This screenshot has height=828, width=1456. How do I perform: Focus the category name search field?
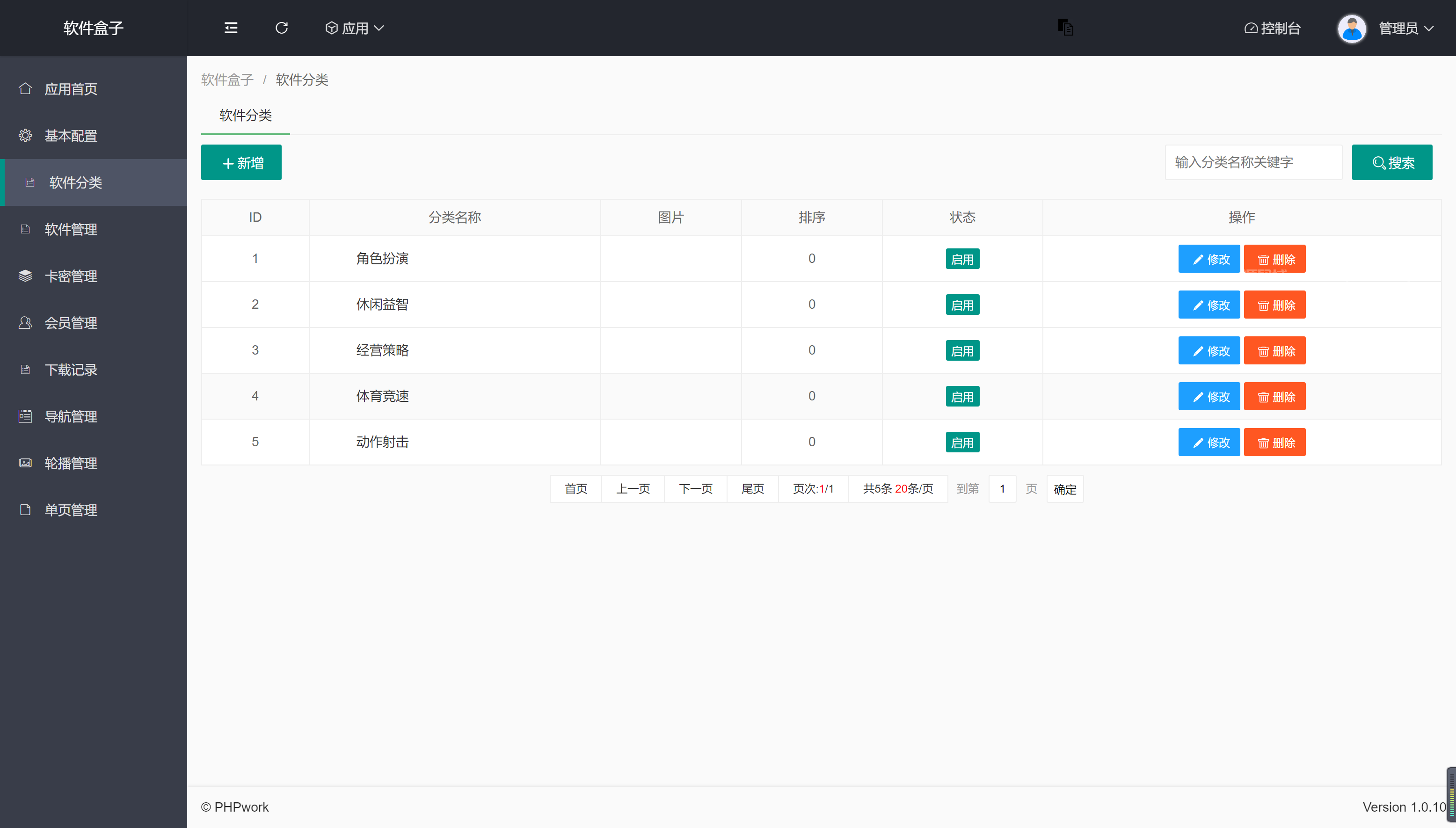click(1253, 163)
